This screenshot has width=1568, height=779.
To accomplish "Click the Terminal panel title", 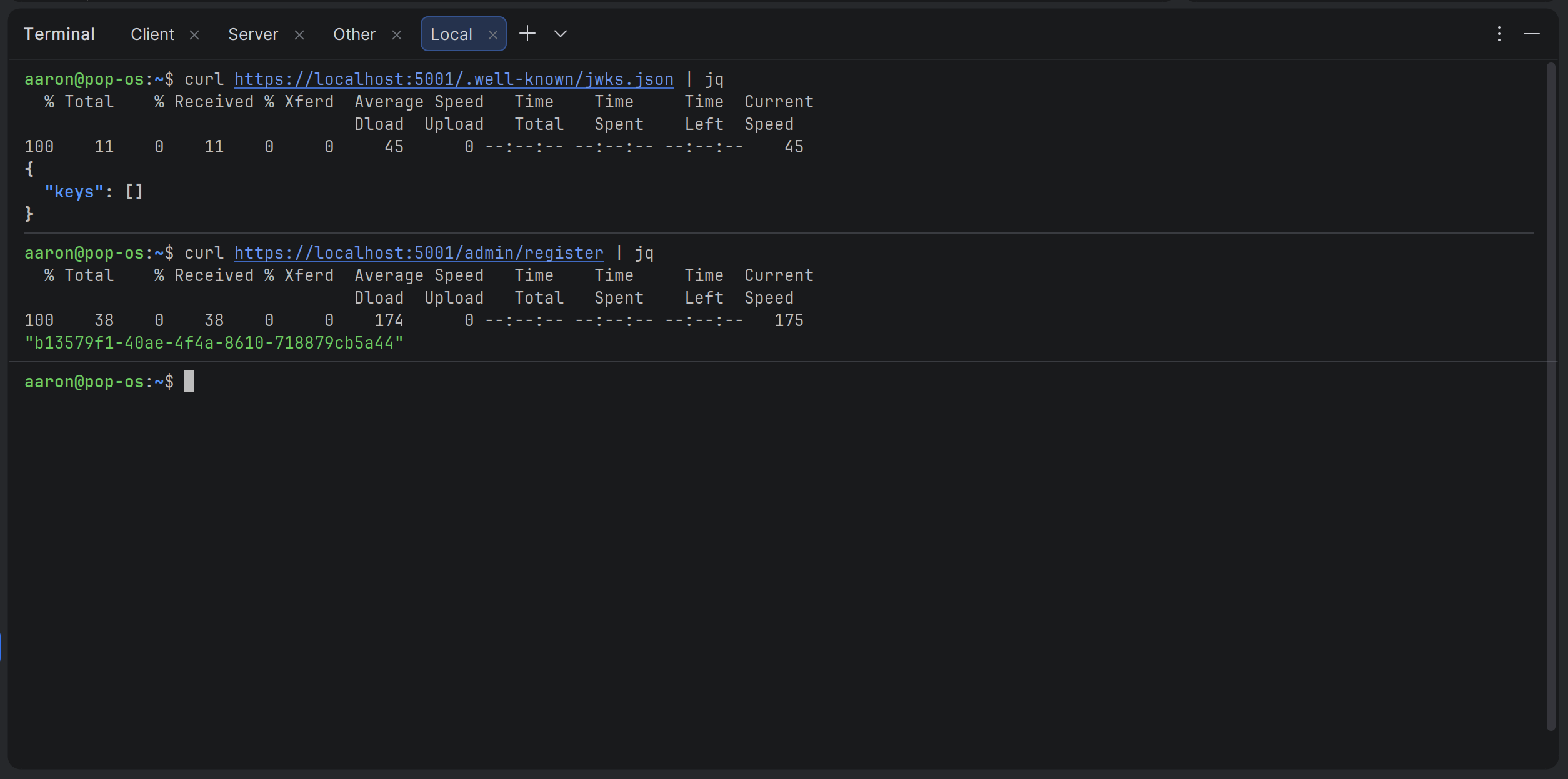I will click(59, 34).
